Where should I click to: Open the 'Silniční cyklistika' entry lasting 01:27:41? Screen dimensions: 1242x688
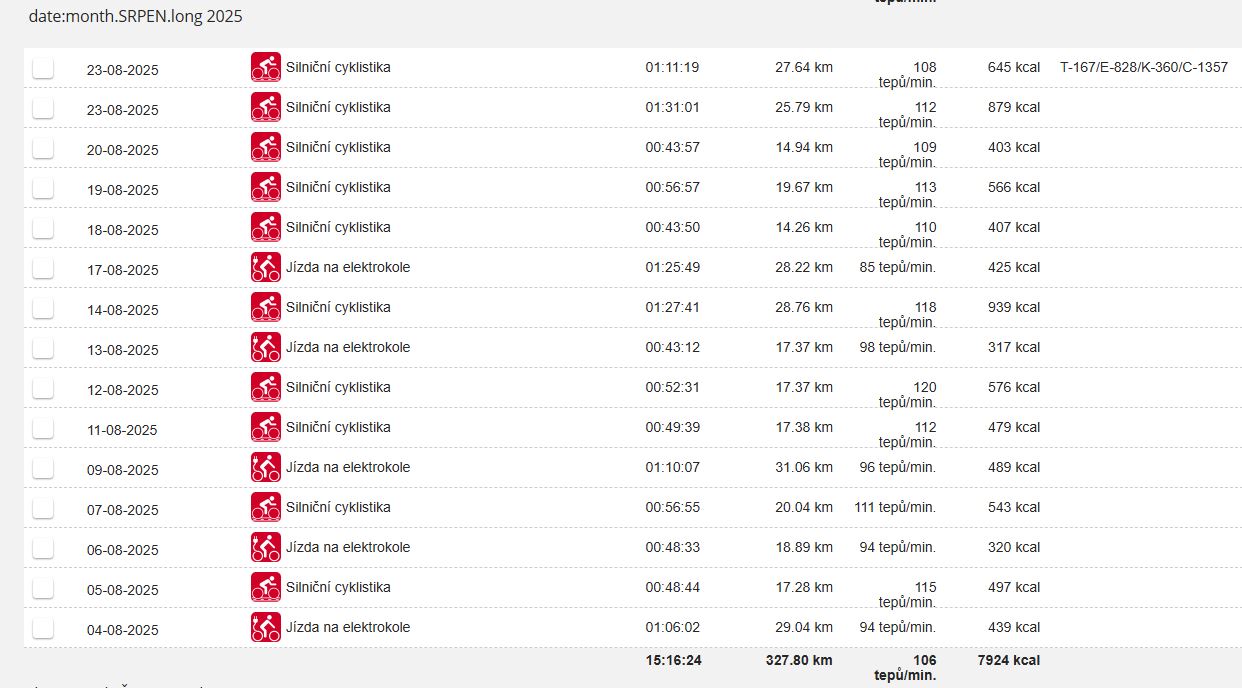(338, 307)
